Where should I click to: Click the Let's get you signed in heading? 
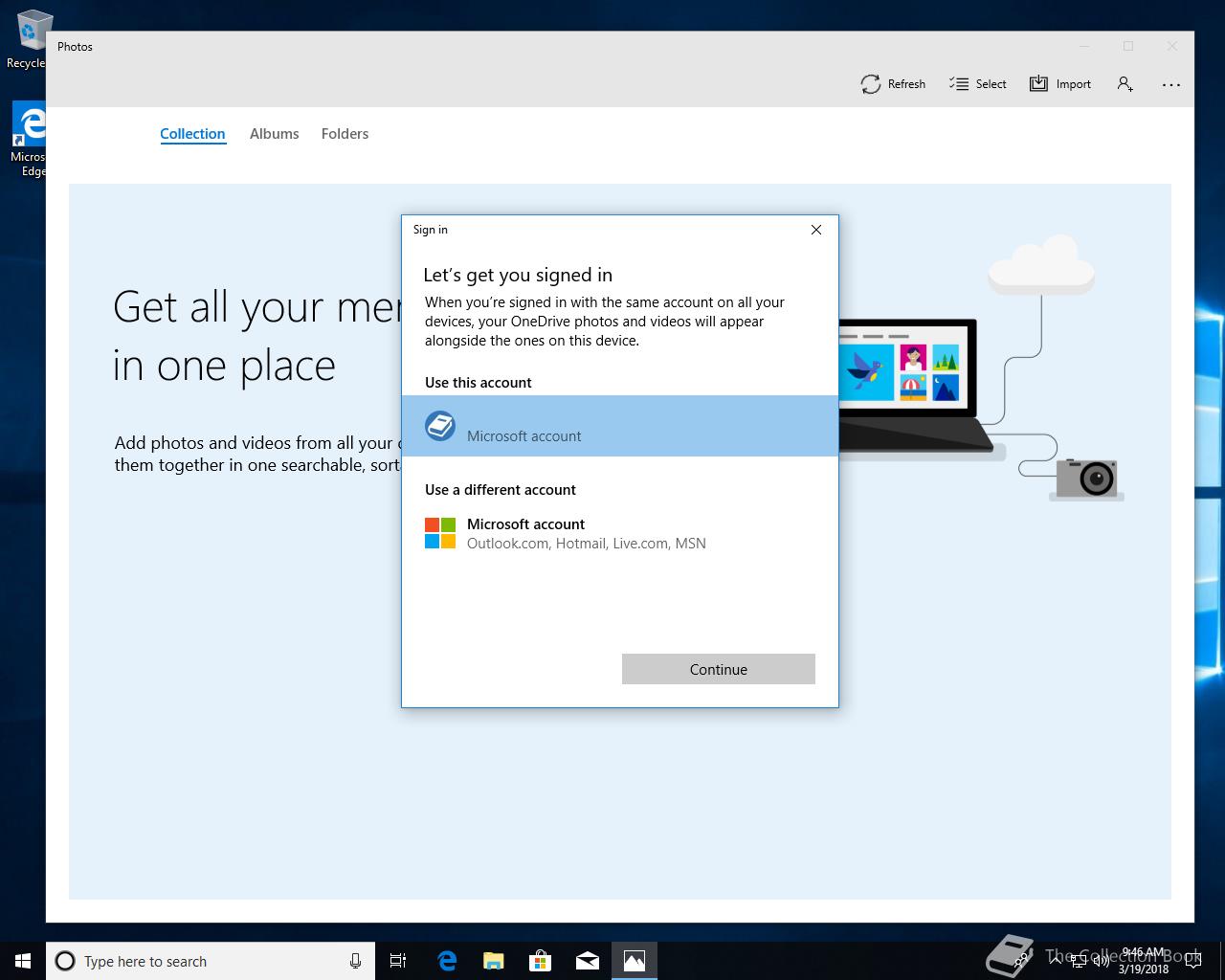[518, 276]
